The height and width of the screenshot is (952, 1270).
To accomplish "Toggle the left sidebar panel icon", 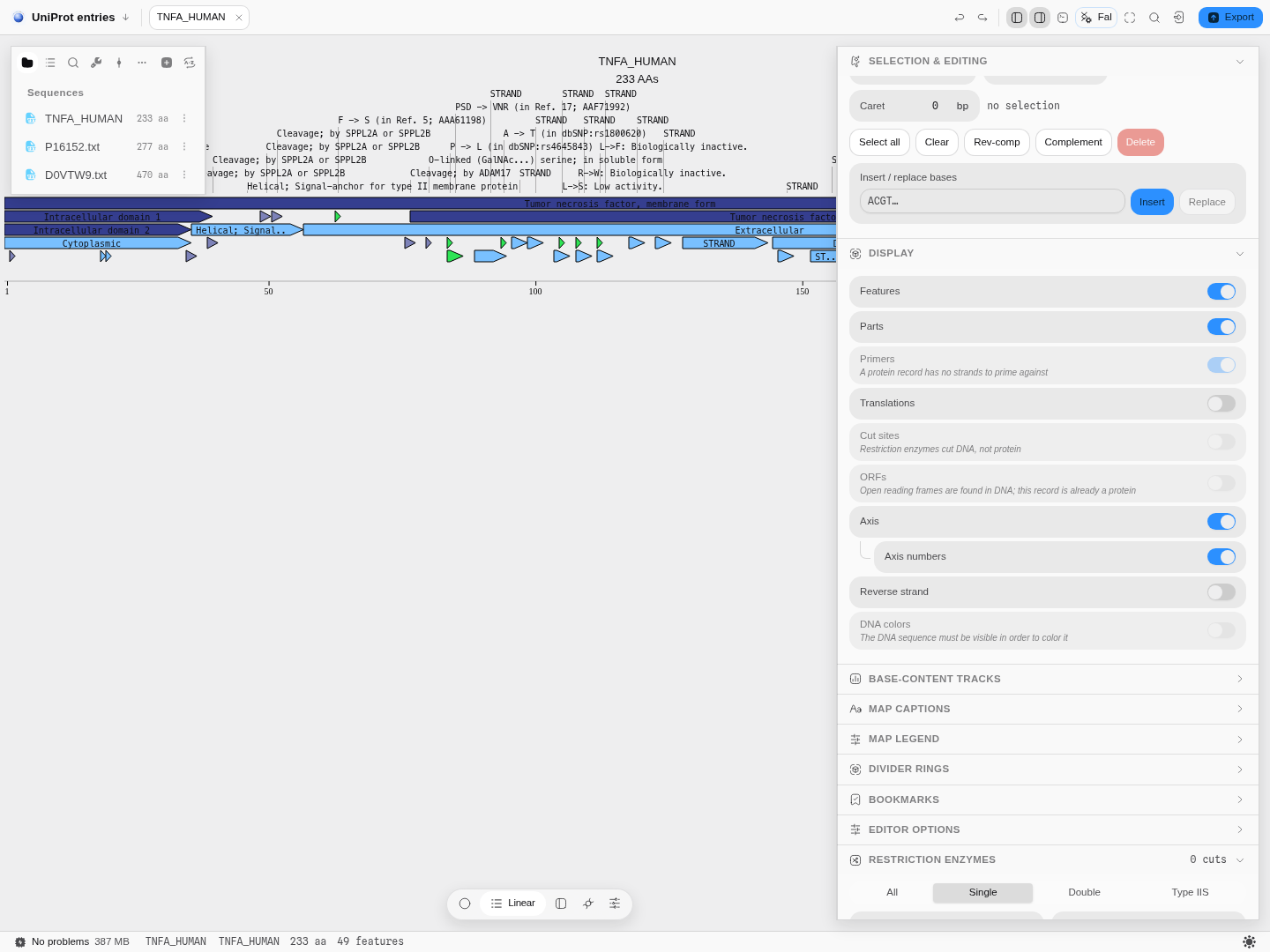I will click(1017, 18).
